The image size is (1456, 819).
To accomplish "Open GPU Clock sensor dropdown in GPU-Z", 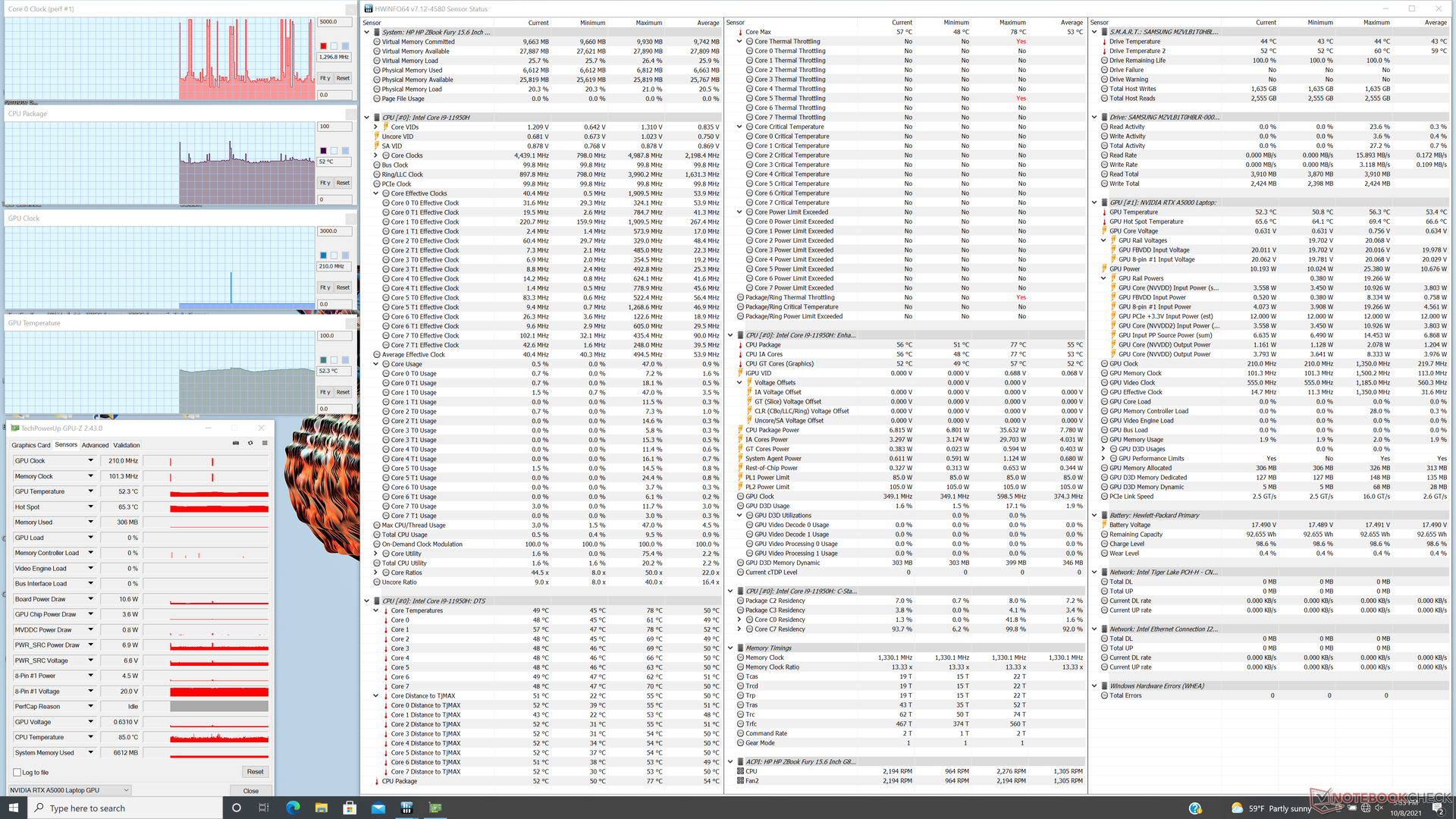I will pyautogui.click(x=90, y=460).
